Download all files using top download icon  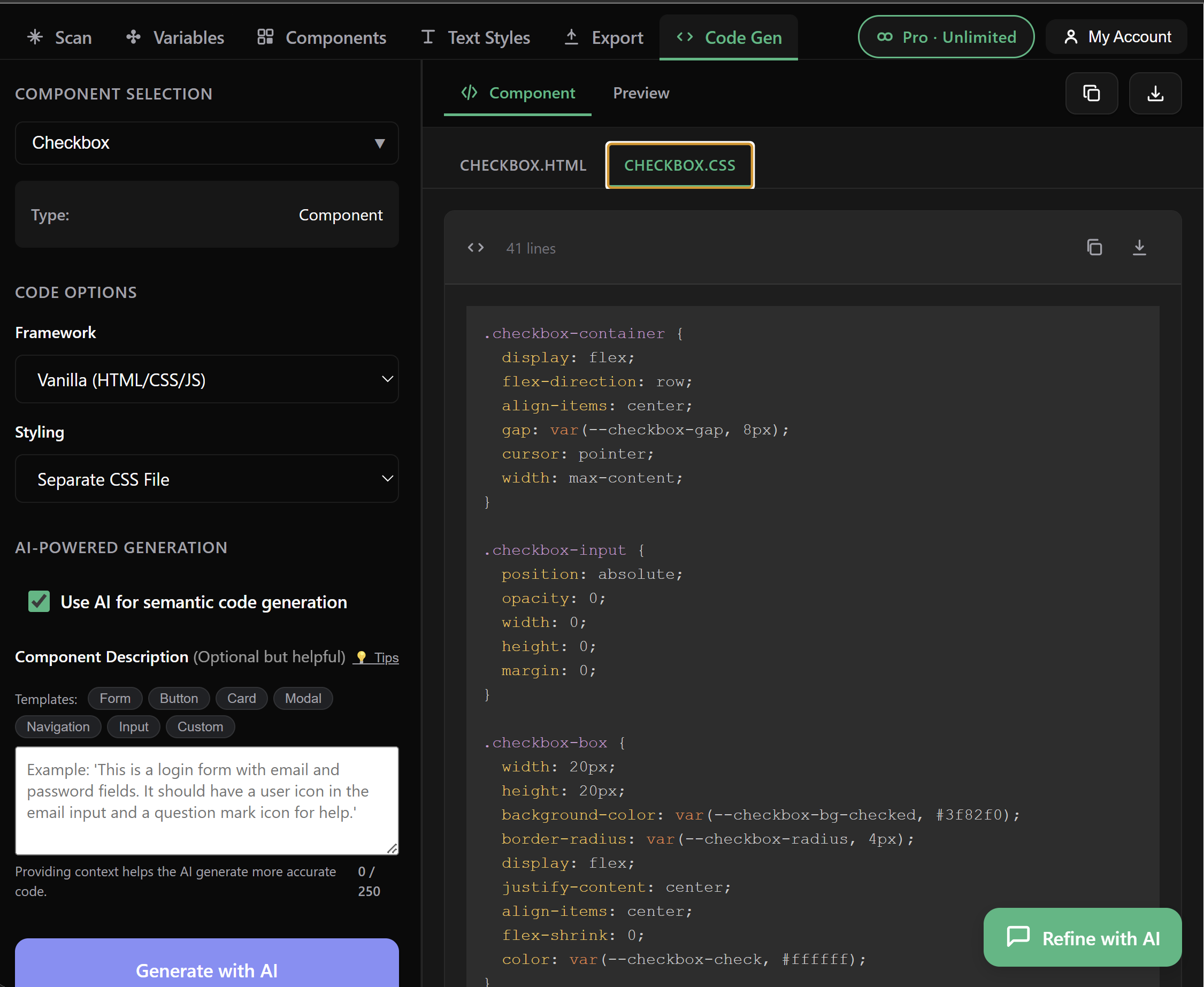pos(1156,93)
